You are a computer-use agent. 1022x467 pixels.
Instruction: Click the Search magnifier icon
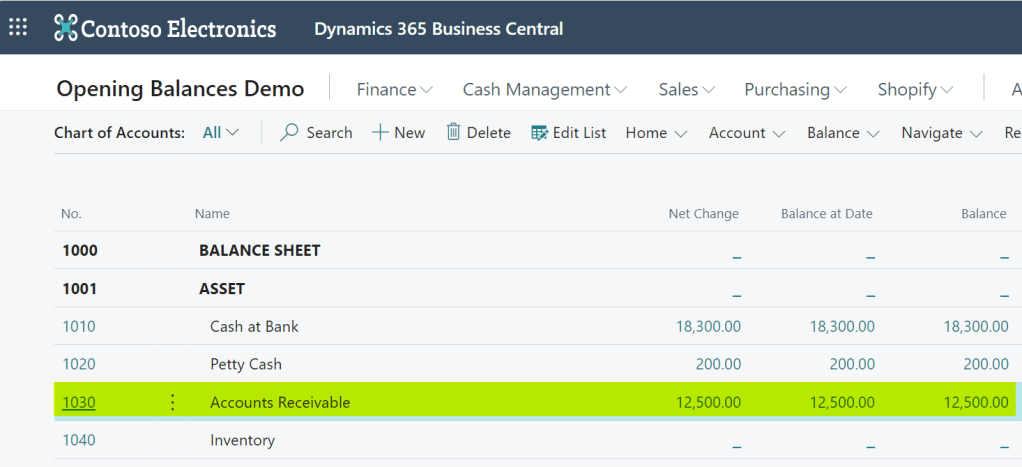(290, 133)
